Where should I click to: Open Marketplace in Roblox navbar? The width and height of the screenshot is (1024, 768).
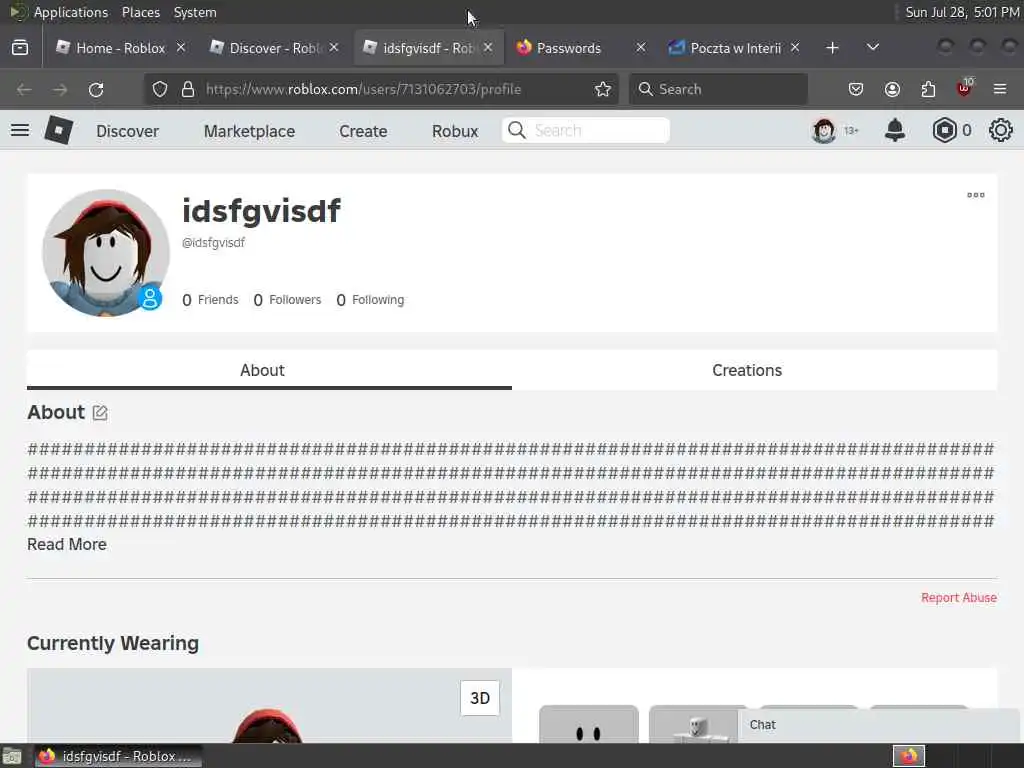[x=249, y=131]
